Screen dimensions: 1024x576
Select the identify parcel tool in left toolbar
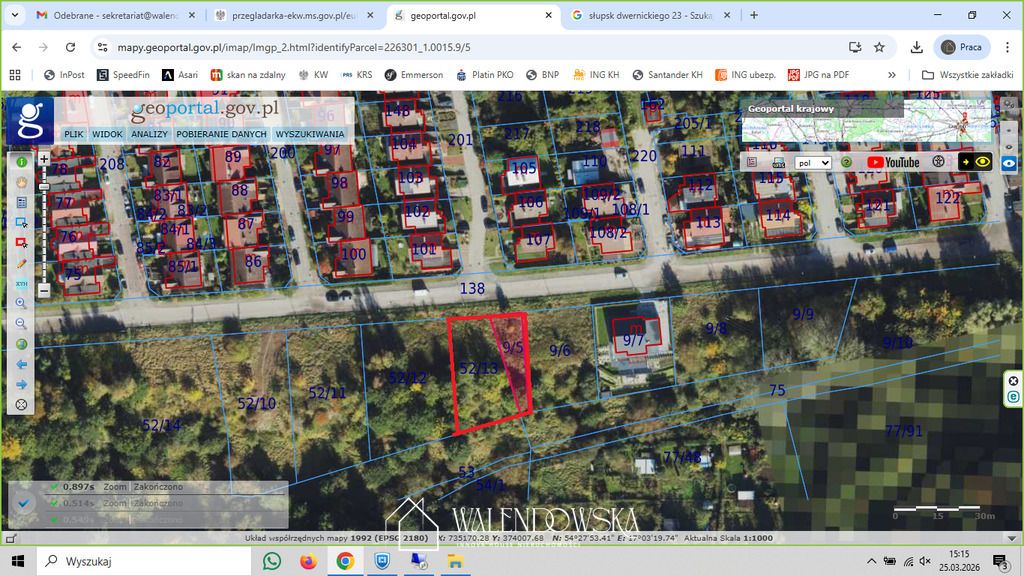tap(20, 242)
